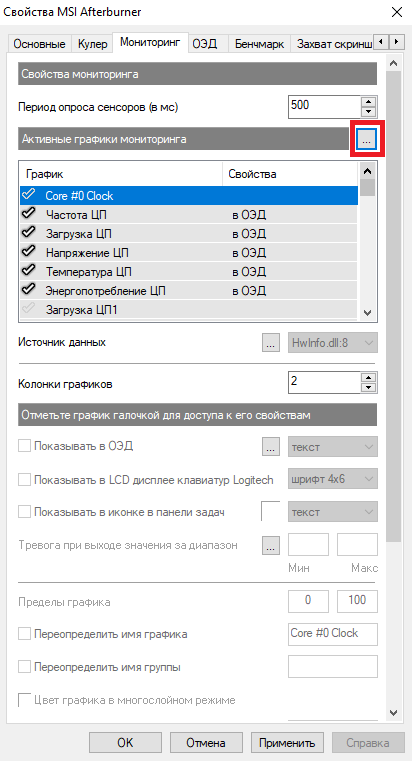The height and width of the screenshot is (761, 412).
Task: Click the Отмена button
Action: (x=206, y=743)
